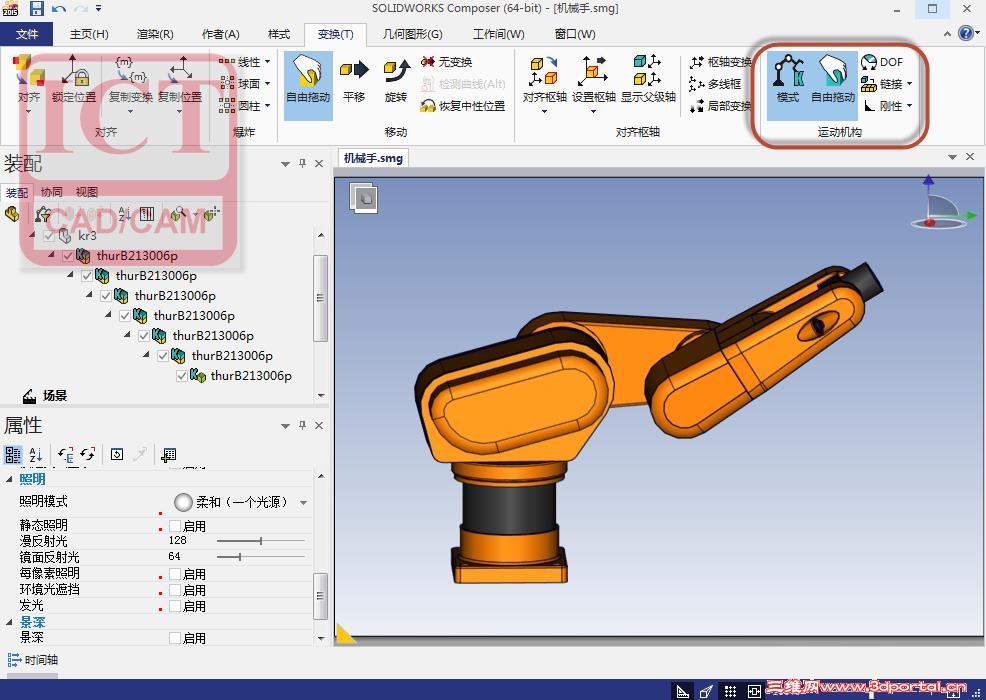986x700 pixels.
Task: Click the status bar ruler triangle icon
Action: [683, 692]
